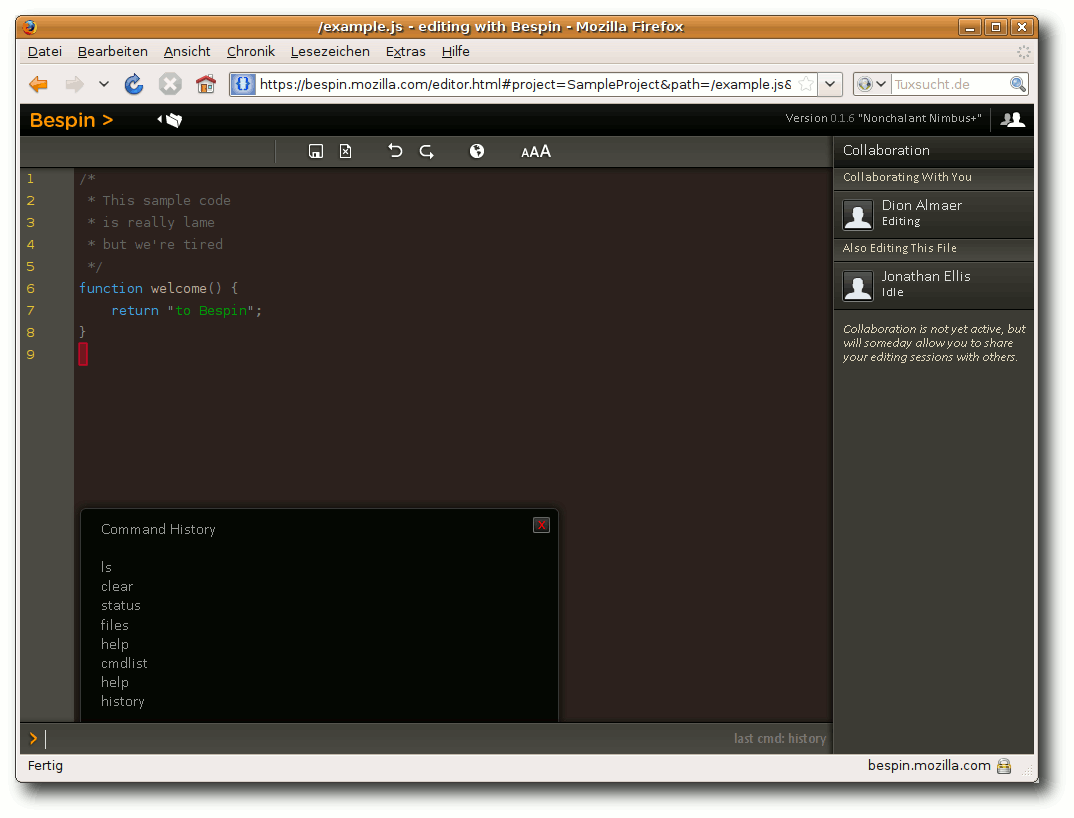
Task: Click the search magnifier icon
Action: [x=1018, y=84]
